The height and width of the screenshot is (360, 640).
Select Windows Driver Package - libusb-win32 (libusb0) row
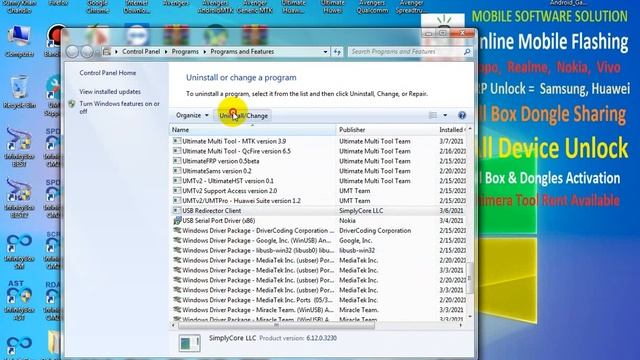click(x=318, y=250)
